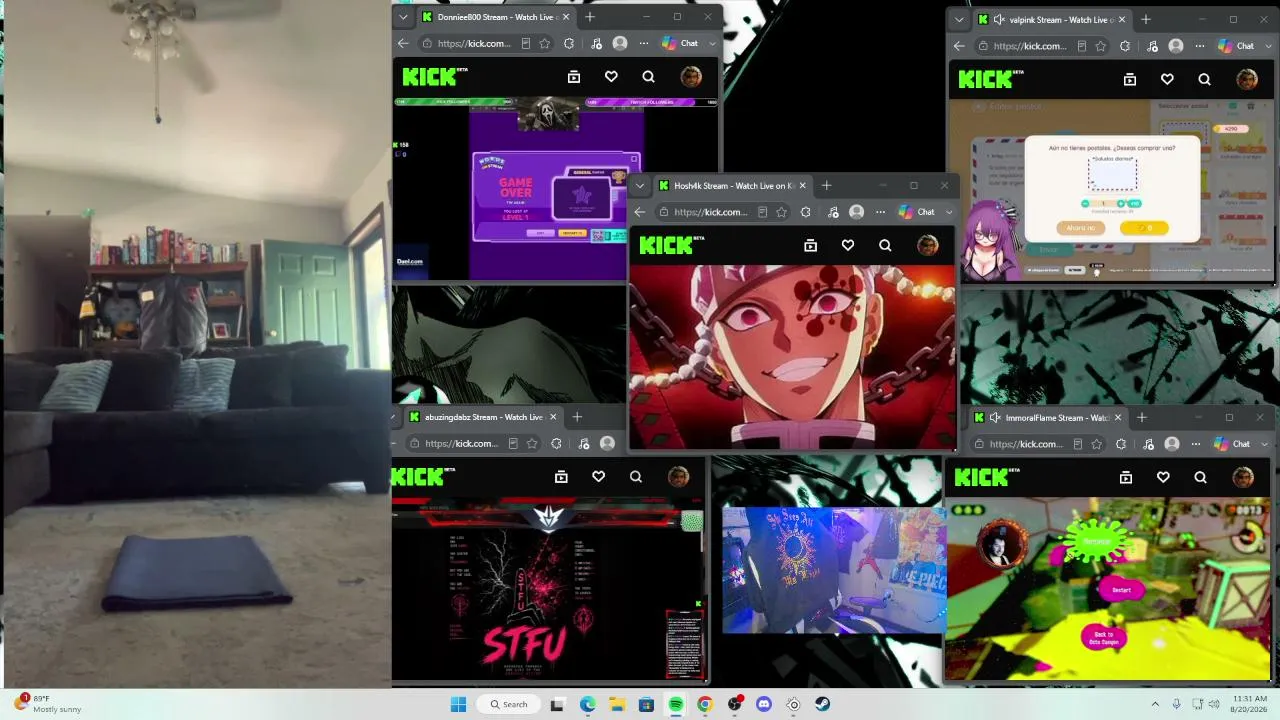1280x720 pixels.
Task: Expand tab list in Hosh4k window
Action: tap(640, 186)
